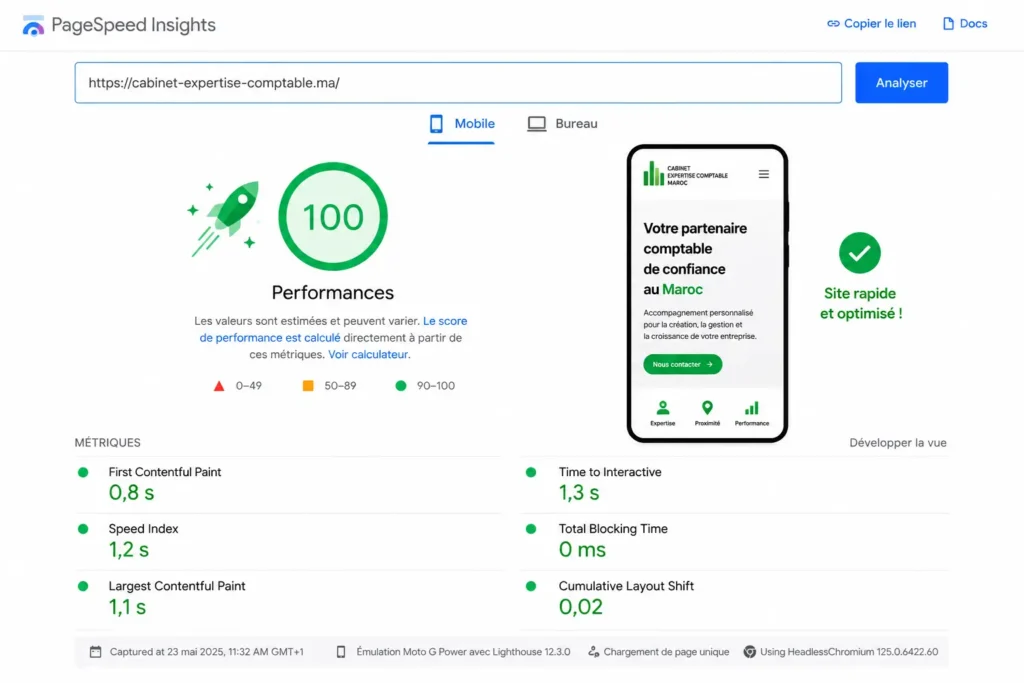The height and width of the screenshot is (683, 1024).
Task: Click the Speed Index green dot
Action: point(83,529)
